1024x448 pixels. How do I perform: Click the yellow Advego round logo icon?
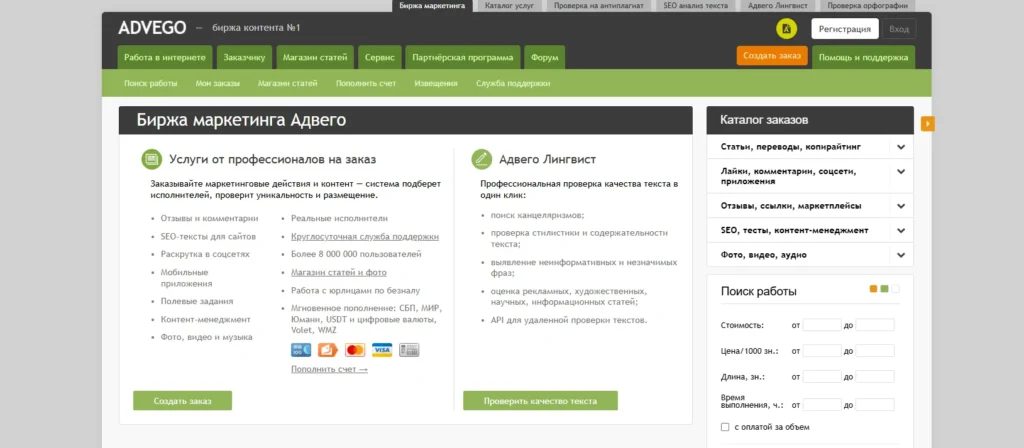coord(786,29)
